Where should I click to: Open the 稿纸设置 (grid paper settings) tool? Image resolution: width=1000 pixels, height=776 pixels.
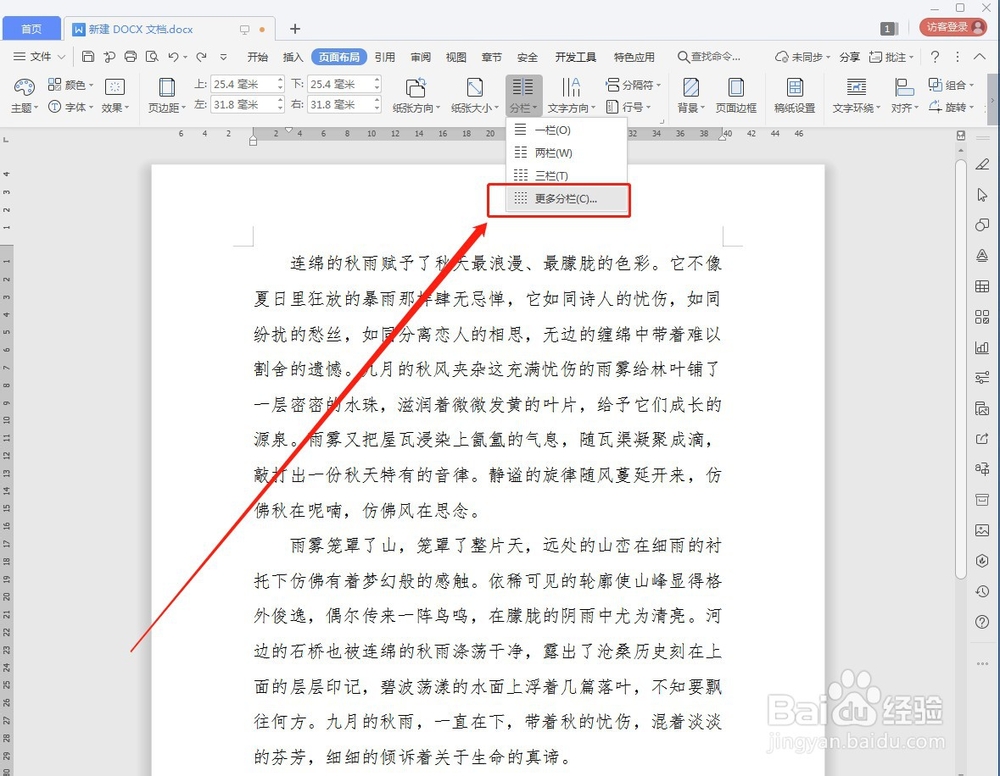point(795,95)
